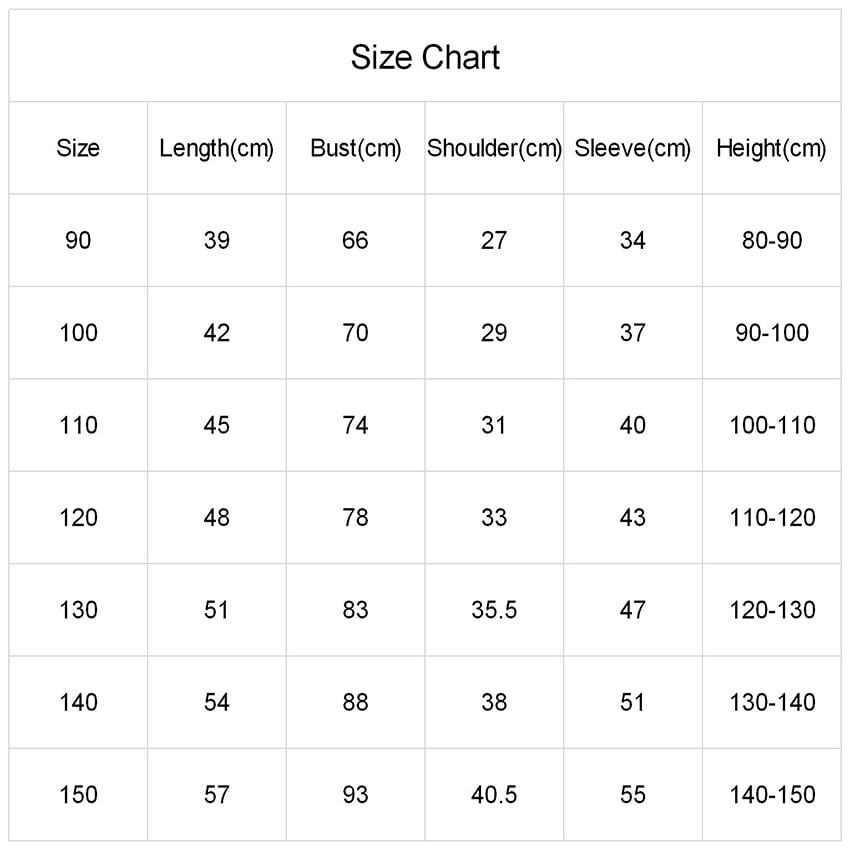Select the bust value 93

(355, 795)
